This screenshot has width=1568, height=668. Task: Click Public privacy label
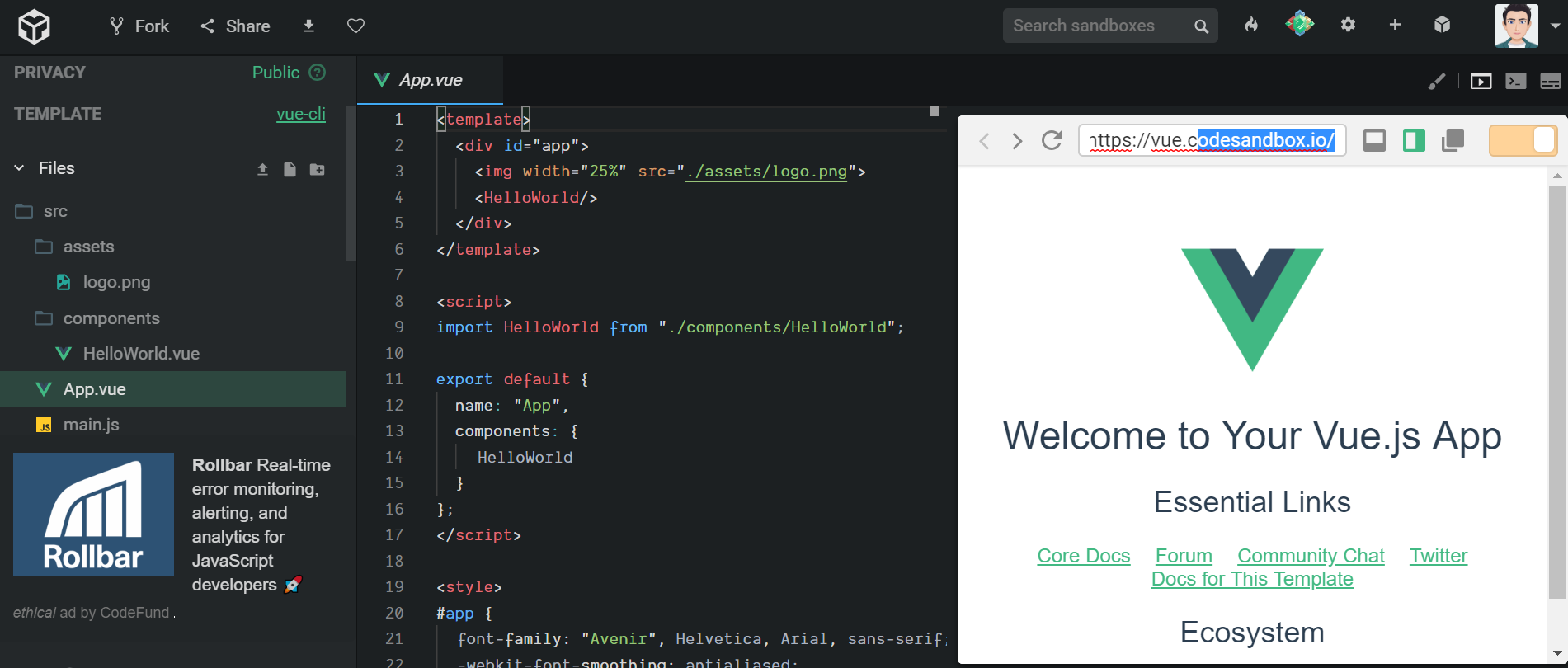point(275,73)
